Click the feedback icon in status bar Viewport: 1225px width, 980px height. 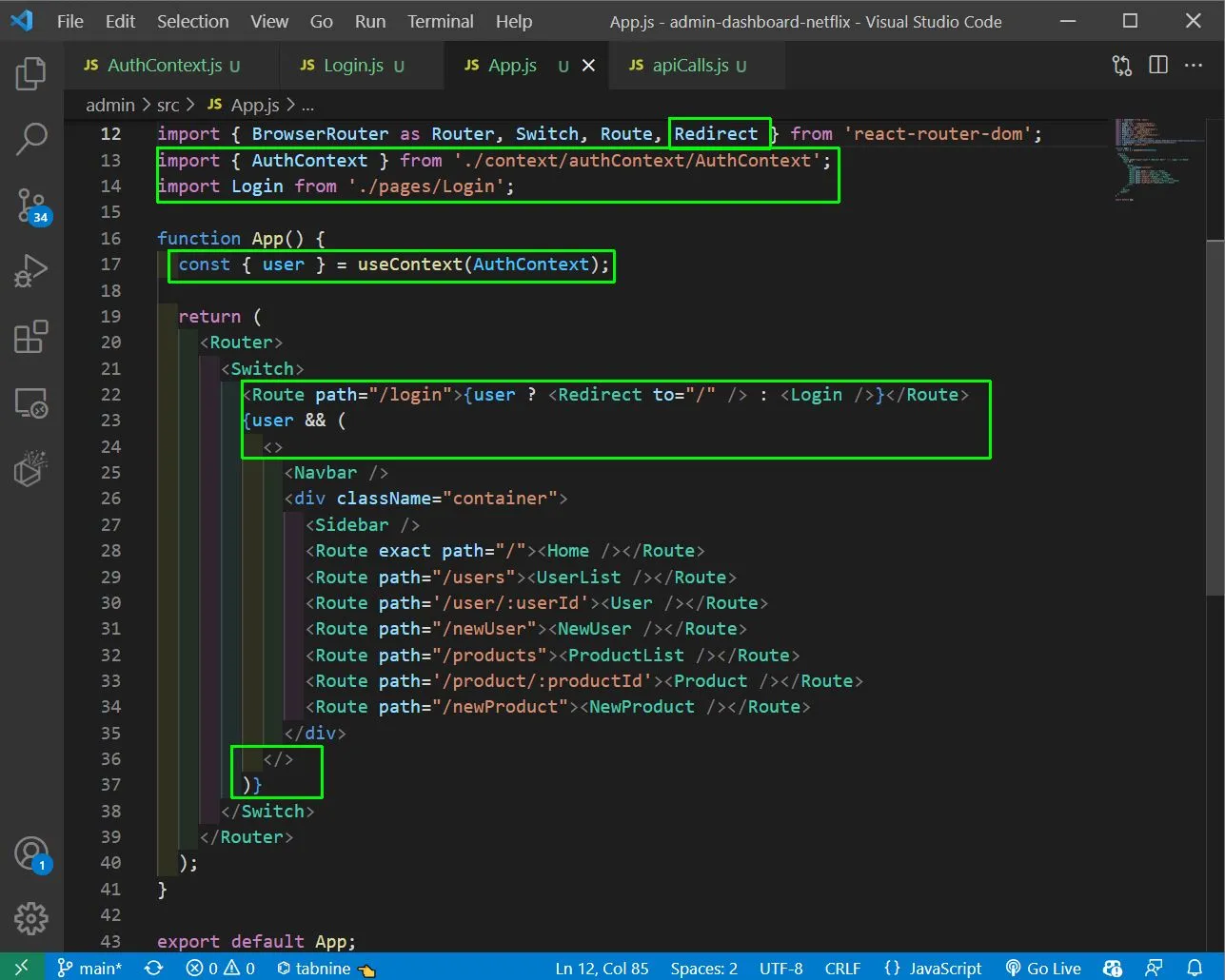1154,968
